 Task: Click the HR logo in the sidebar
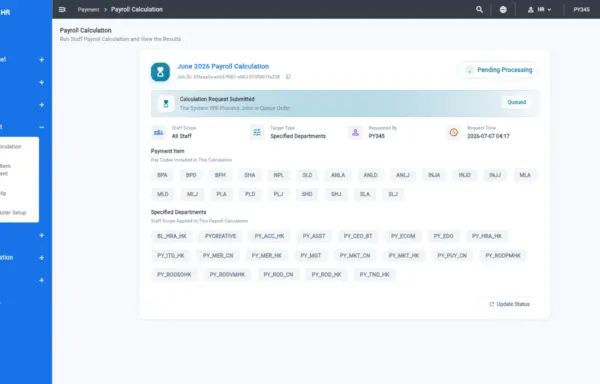click(5, 12)
